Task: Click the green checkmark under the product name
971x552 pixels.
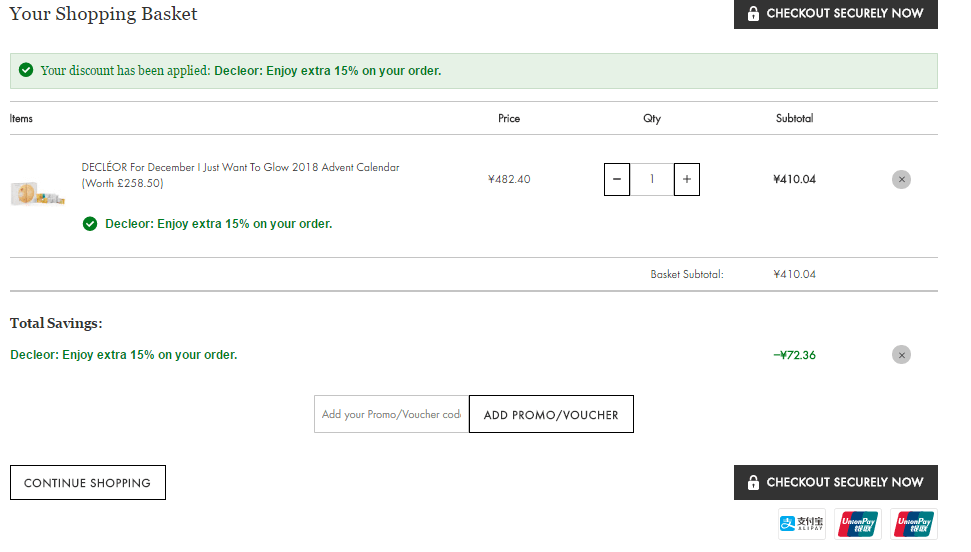Action: click(x=90, y=224)
